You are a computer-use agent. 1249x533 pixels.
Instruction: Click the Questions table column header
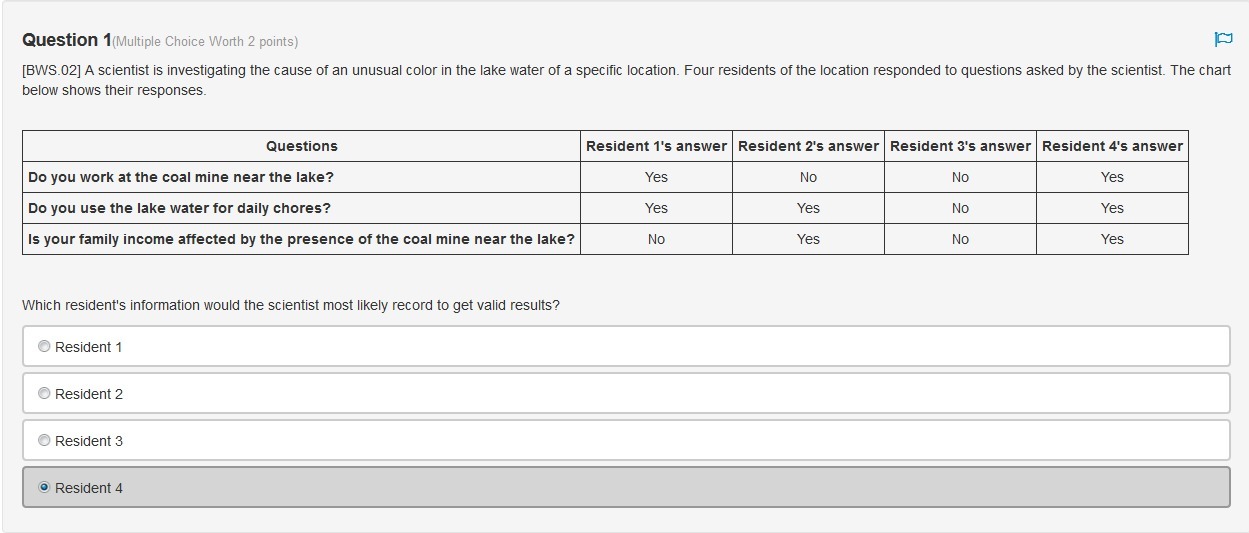(x=302, y=146)
